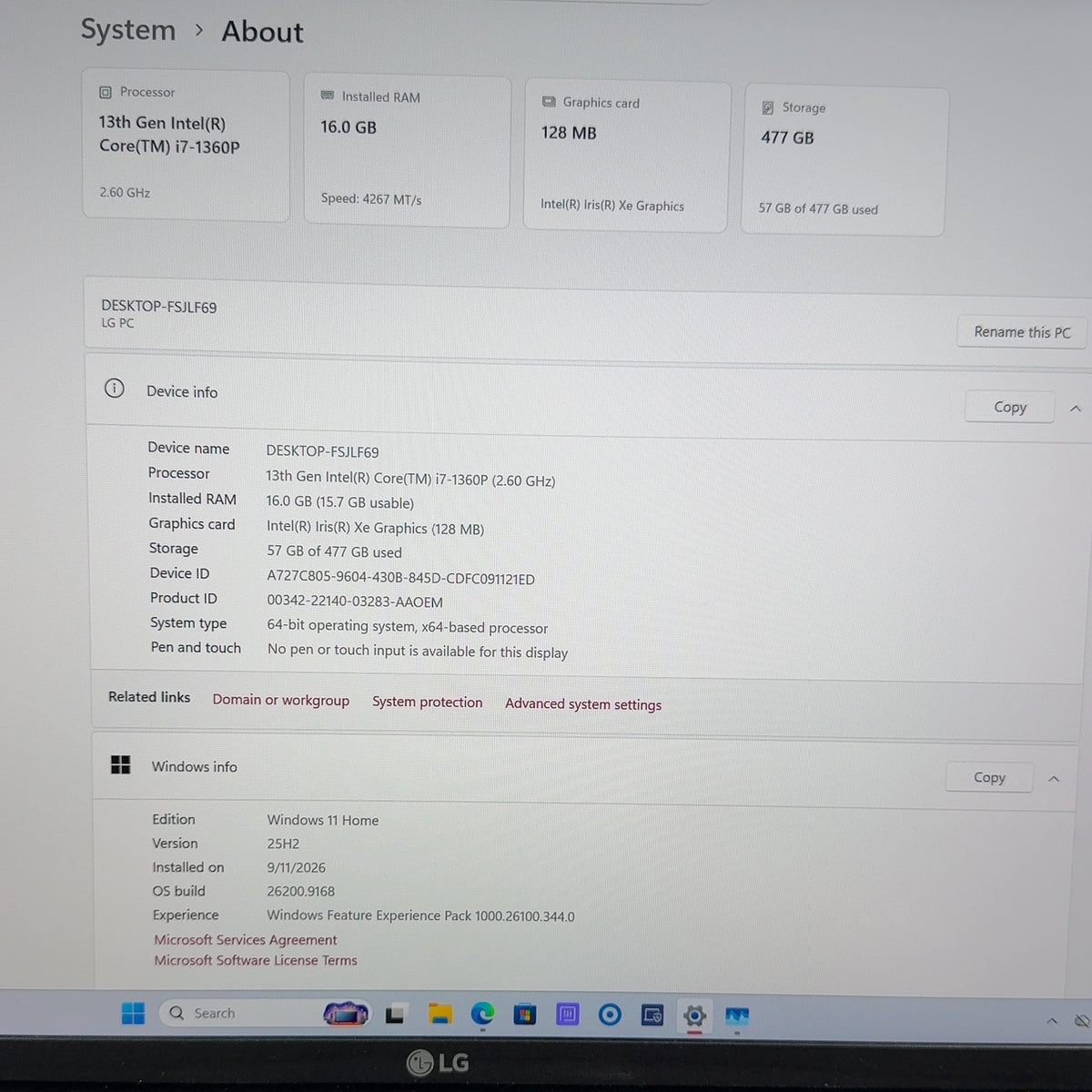Open Microsoft Store from the taskbar
The image size is (1092, 1092).
pos(525,1014)
